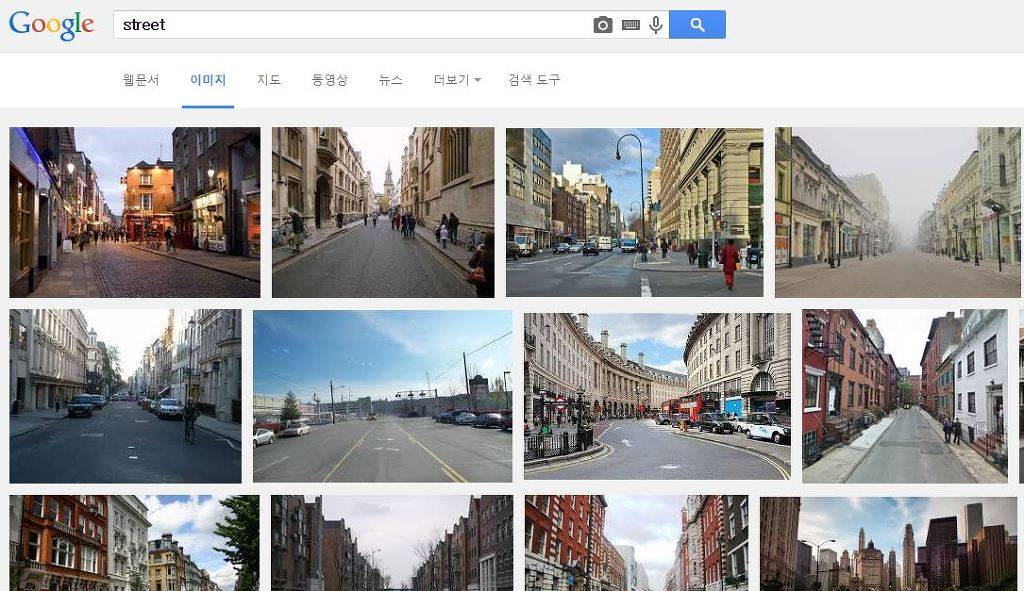Click the camera search-by-image icon
1024x591 pixels.
point(602,25)
